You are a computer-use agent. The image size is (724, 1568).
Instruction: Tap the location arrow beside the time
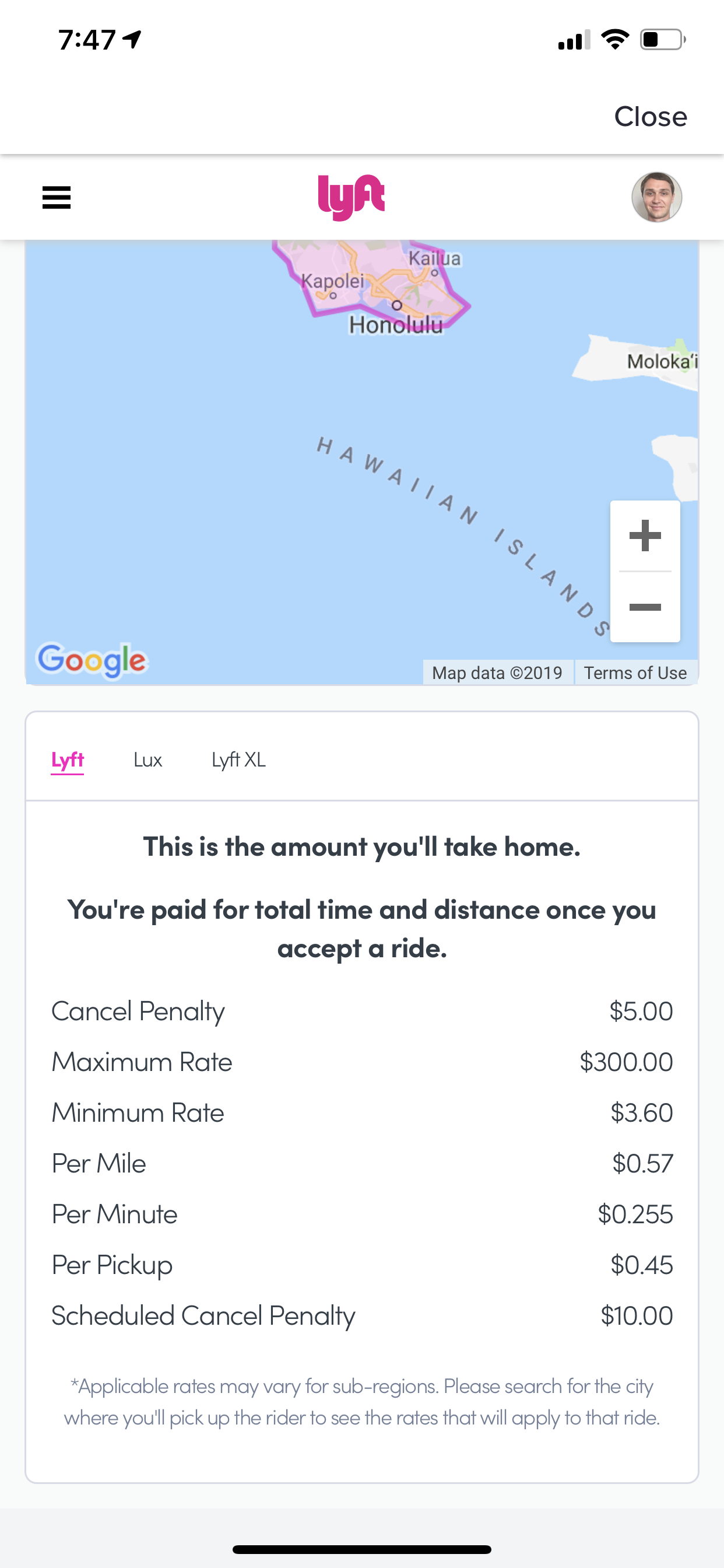[132, 40]
